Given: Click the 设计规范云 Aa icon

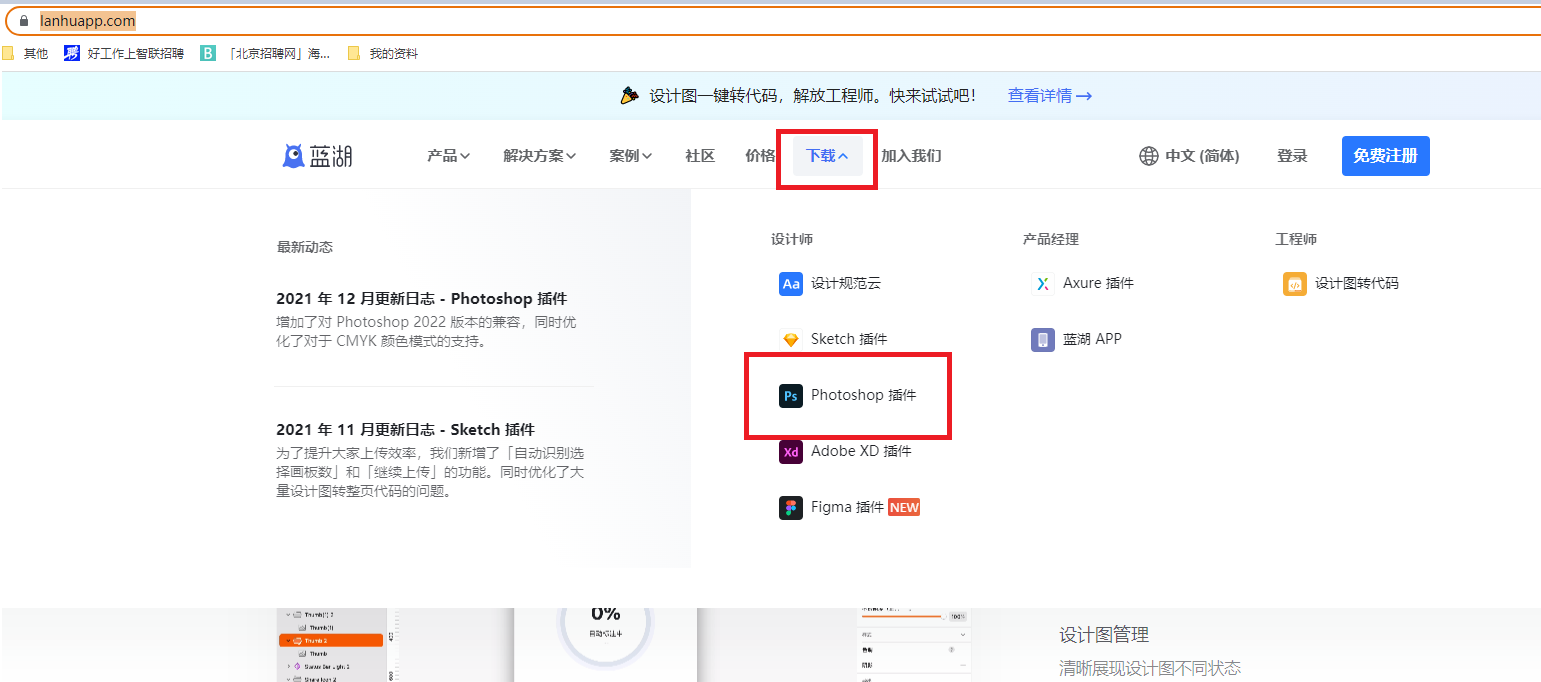Looking at the screenshot, I should [791, 284].
